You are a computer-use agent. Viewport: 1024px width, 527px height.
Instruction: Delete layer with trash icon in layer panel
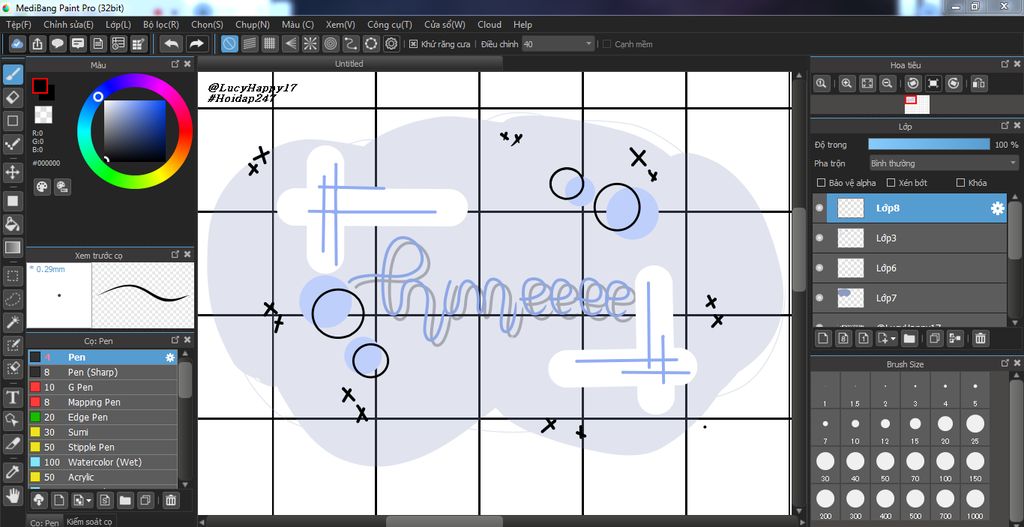980,338
